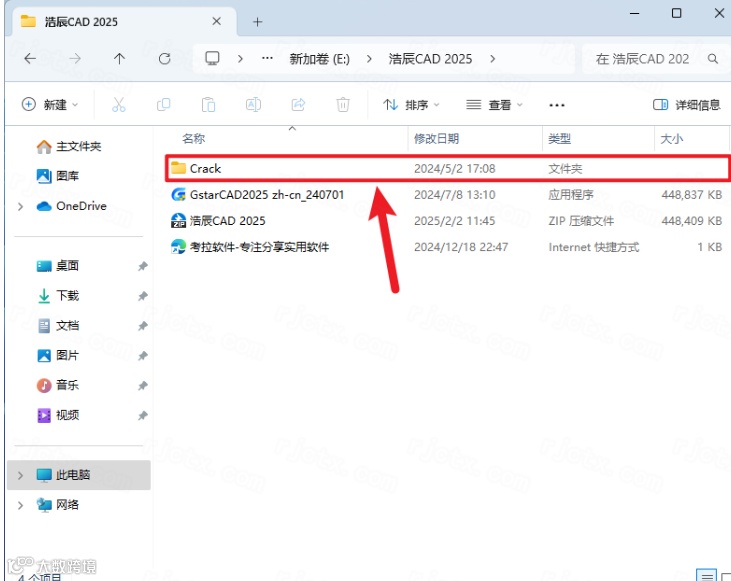The image size is (731, 581).
Task: Open the 排序 sort dropdown
Action: pyautogui.click(x=411, y=104)
